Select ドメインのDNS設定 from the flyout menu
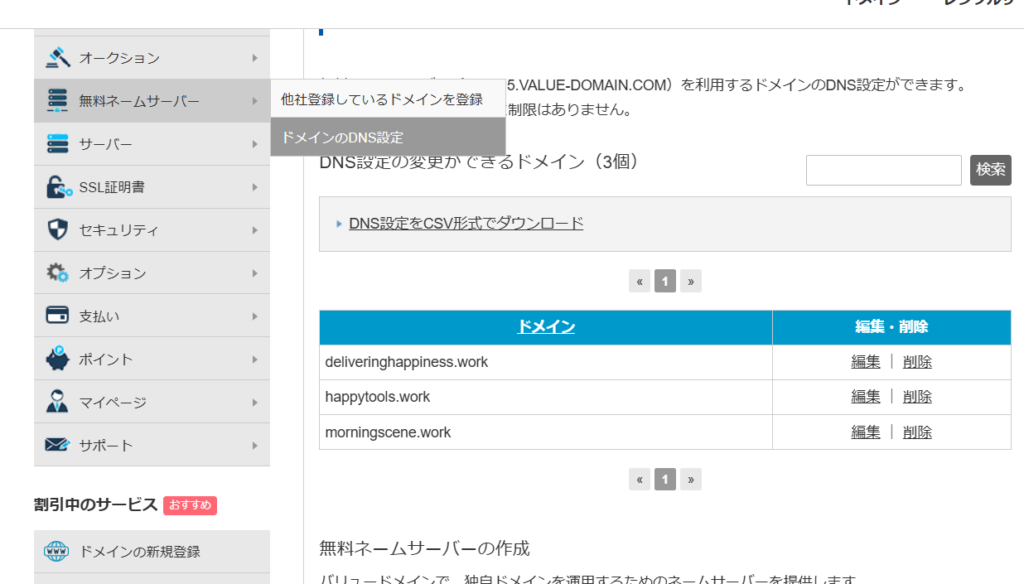The width and height of the screenshot is (1024, 584). pyautogui.click(x=342, y=137)
